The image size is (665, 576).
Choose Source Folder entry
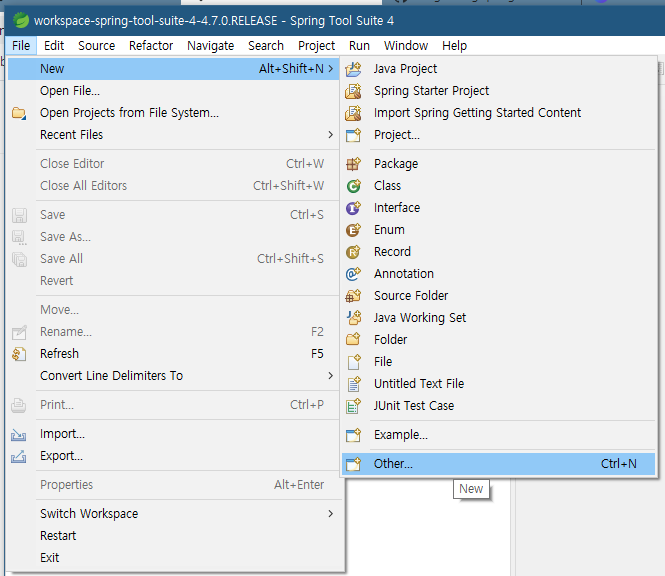[x=498, y=296]
